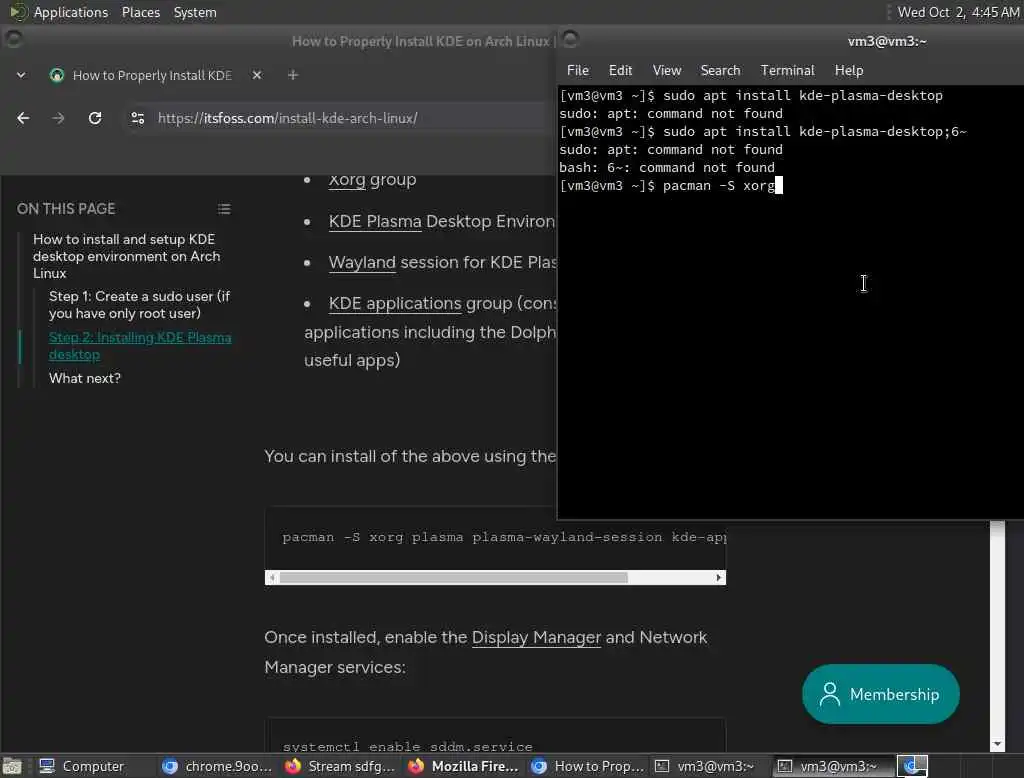The width and height of the screenshot is (1024, 778).
Task: Jump to What next? section
Action: pyautogui.click(x=85, y=378)
